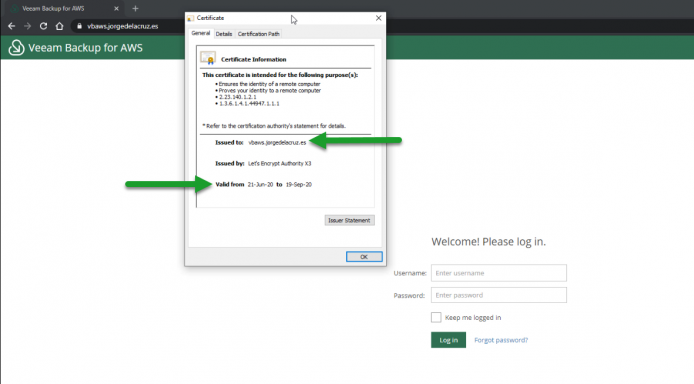The height and width of the screenshot is (384, 694).
Task: Open a new browser tab
Action: pyautogui.click(x=135, y=8)
